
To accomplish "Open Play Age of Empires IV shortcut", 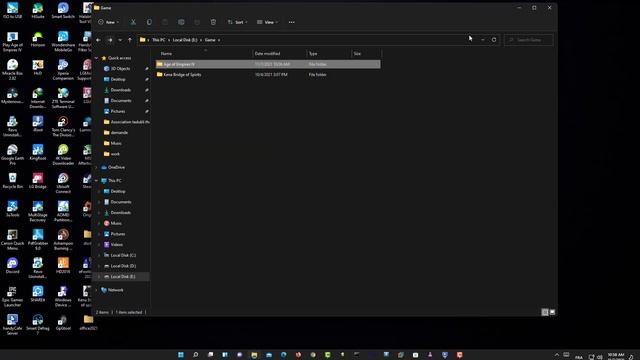I will pos(12,41).
